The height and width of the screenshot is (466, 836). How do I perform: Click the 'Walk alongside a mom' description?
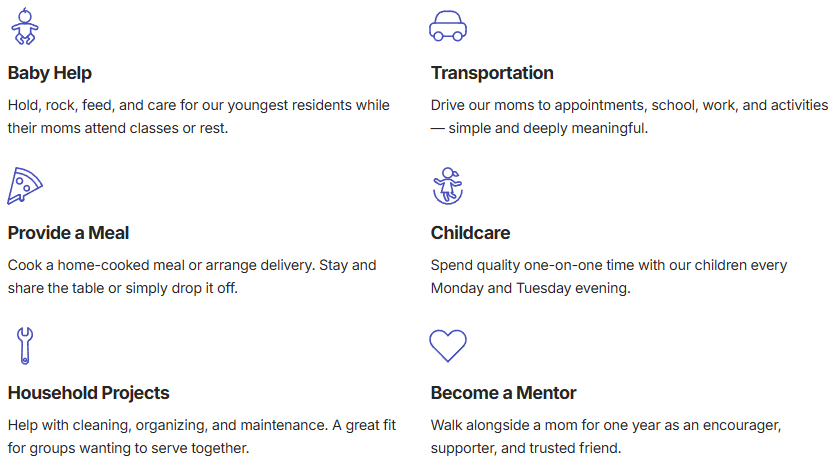point(606,425)
